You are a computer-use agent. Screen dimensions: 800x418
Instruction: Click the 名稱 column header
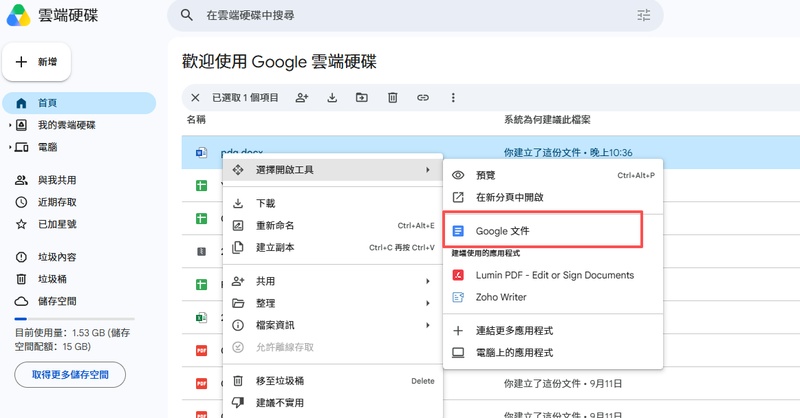(196, 119)
